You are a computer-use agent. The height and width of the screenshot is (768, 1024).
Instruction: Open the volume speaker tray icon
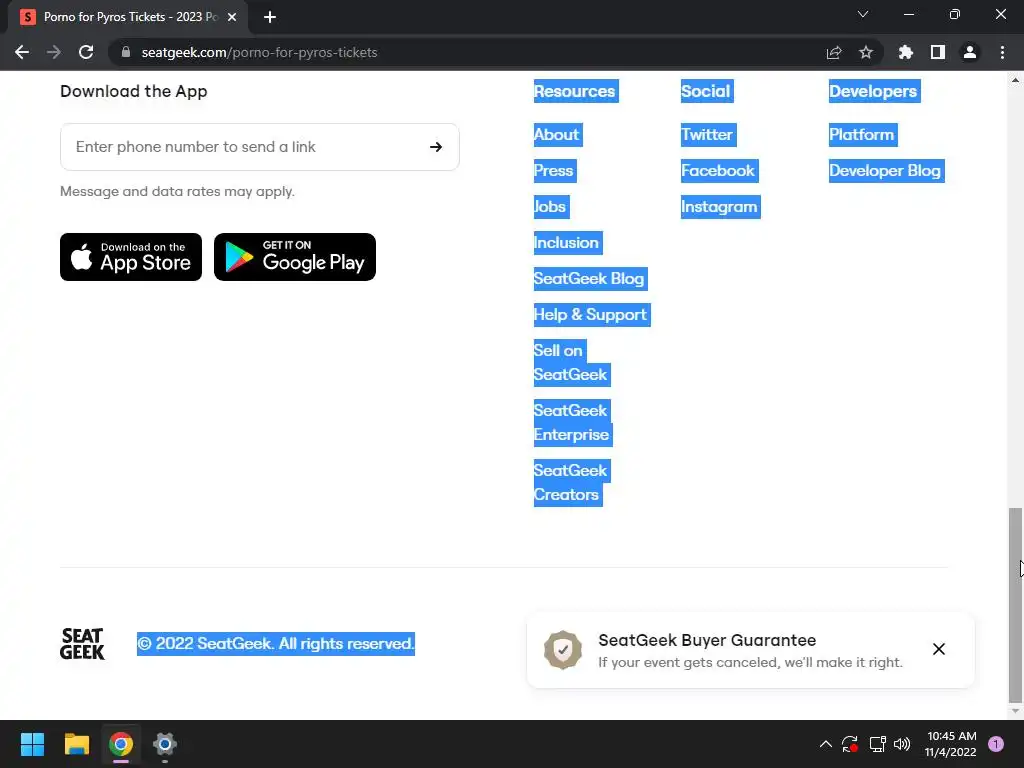point(902,744)
